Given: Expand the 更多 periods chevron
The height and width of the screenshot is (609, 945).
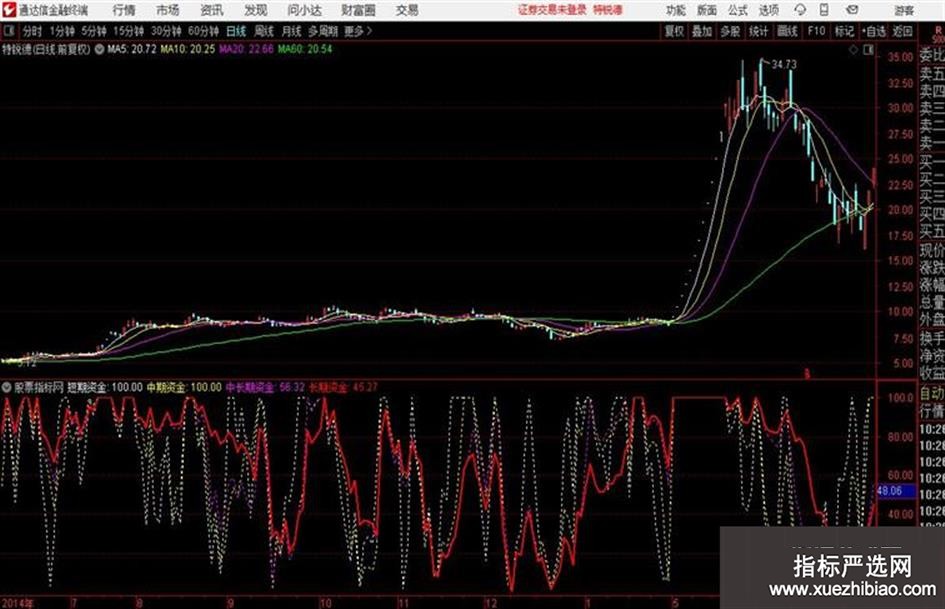Looking at the screenshot, I should pyautogui.click(x=358, y=31).
